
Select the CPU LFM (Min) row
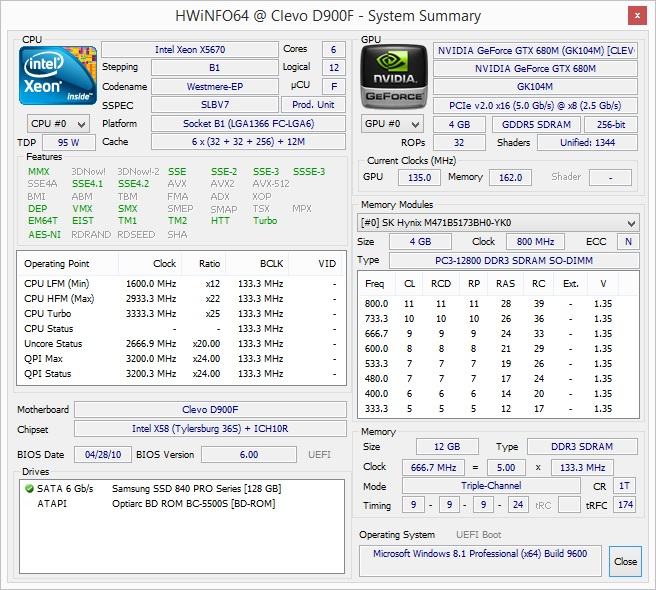click(x=181, y=284)
